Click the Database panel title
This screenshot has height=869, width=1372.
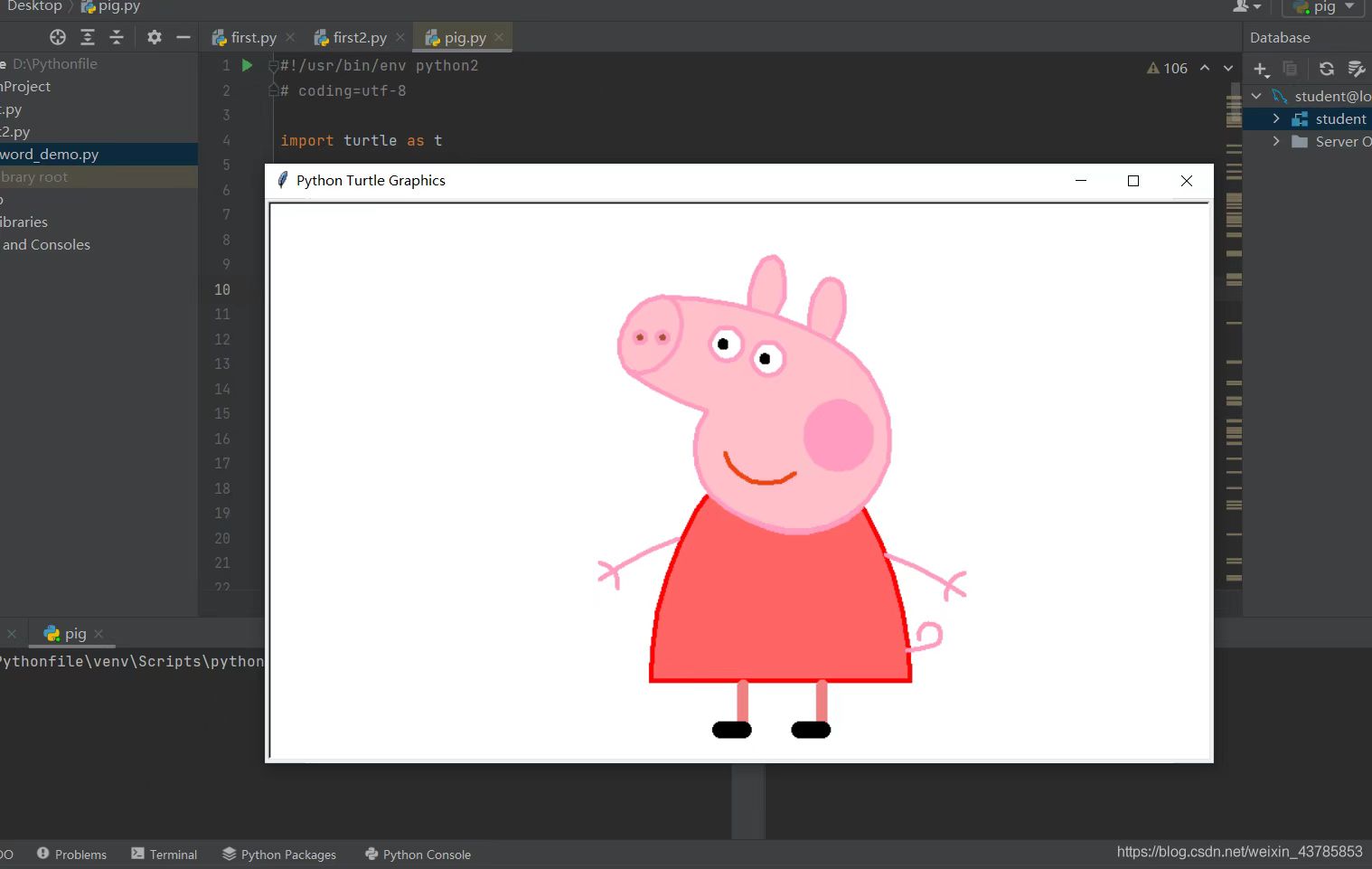coord(1280,38)
